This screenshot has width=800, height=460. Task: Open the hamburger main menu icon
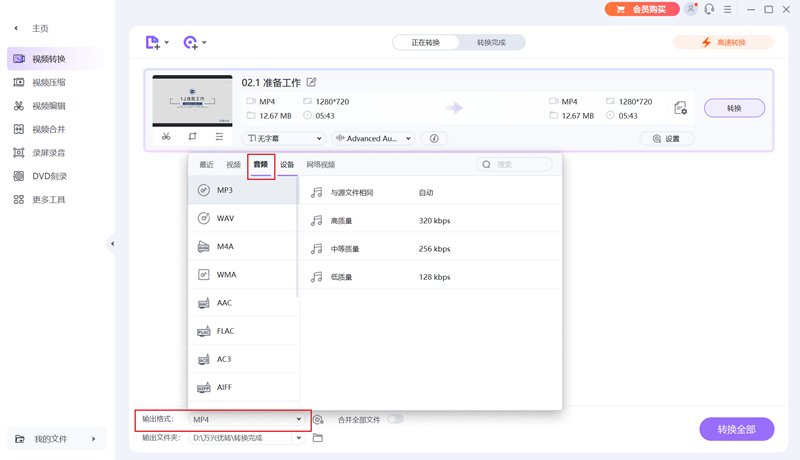(728, 9)
